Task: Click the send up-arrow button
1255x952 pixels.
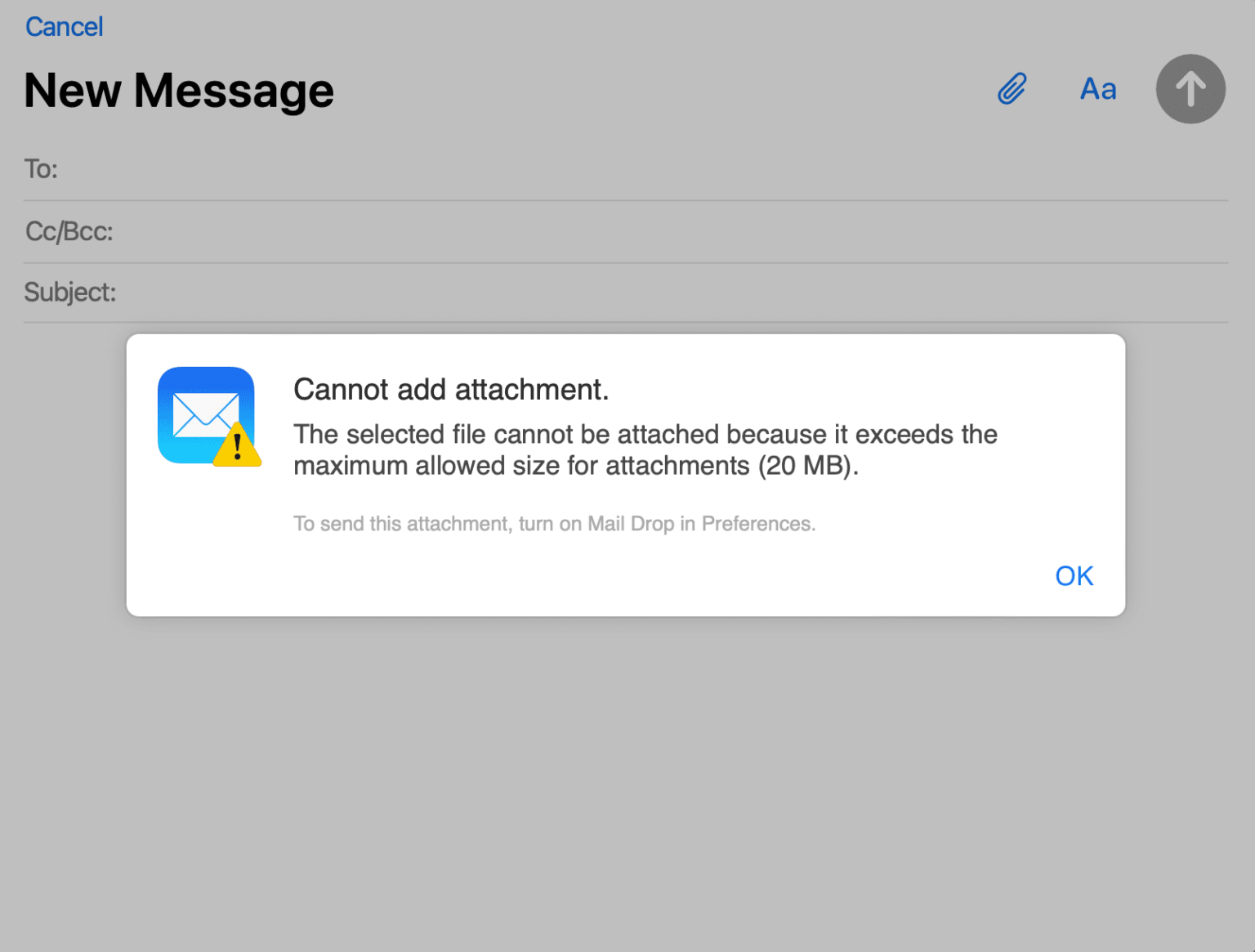Action: pyautogui.click(x=1190, y=89)
